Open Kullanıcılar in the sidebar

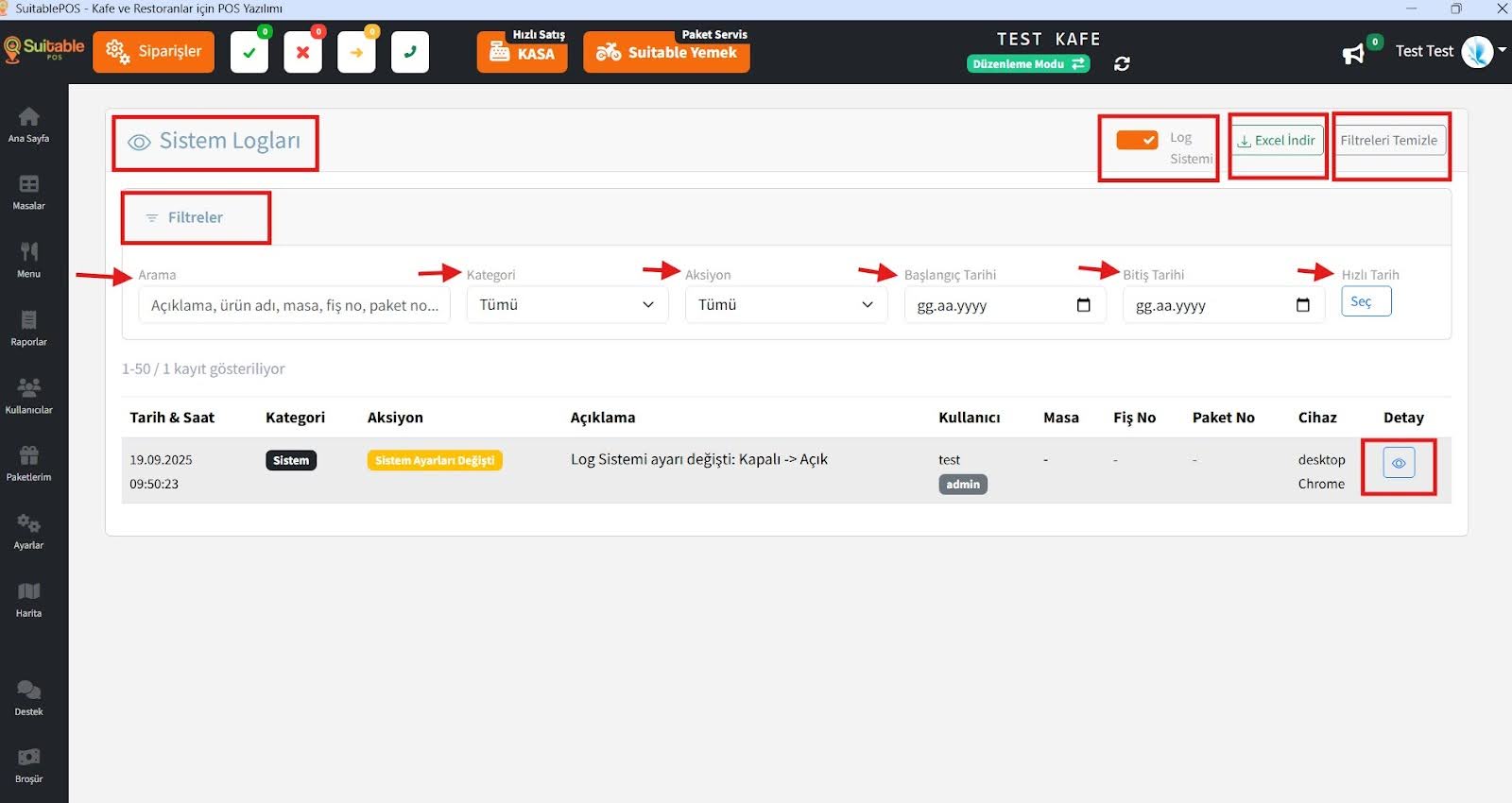coord(28,395)
